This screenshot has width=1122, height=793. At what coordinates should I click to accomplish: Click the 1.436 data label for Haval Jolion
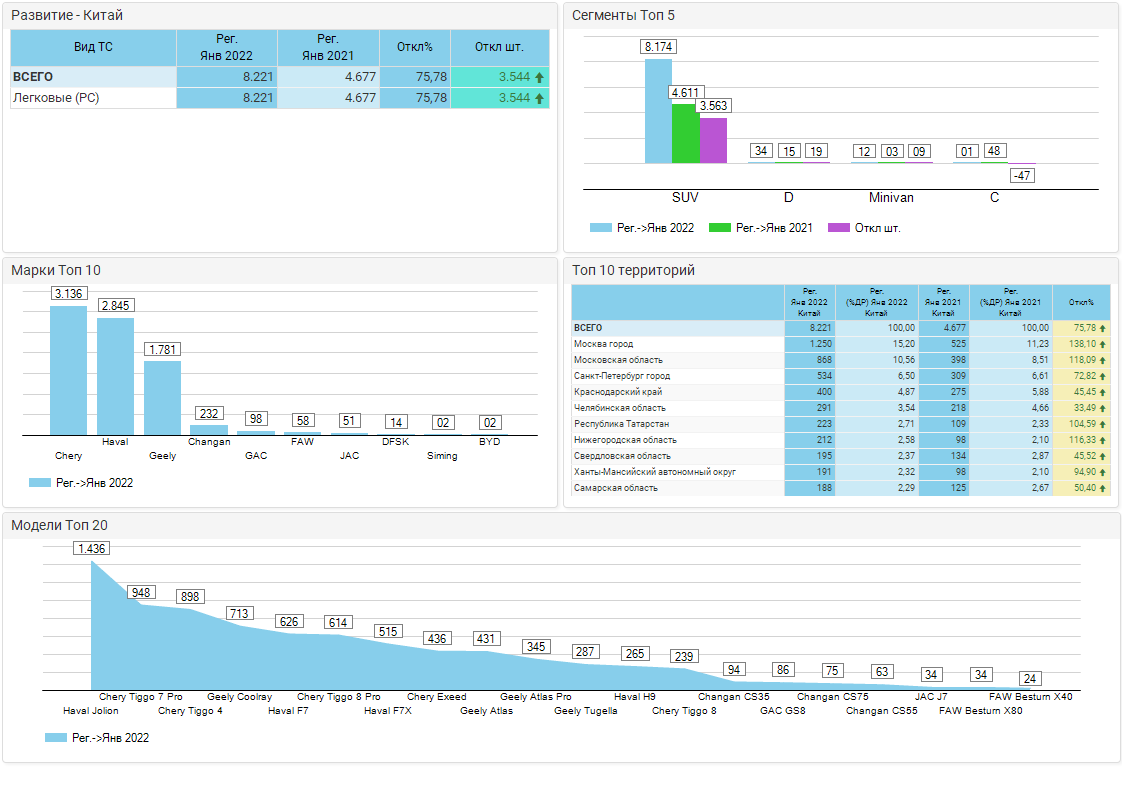click(x=92, y=548)
